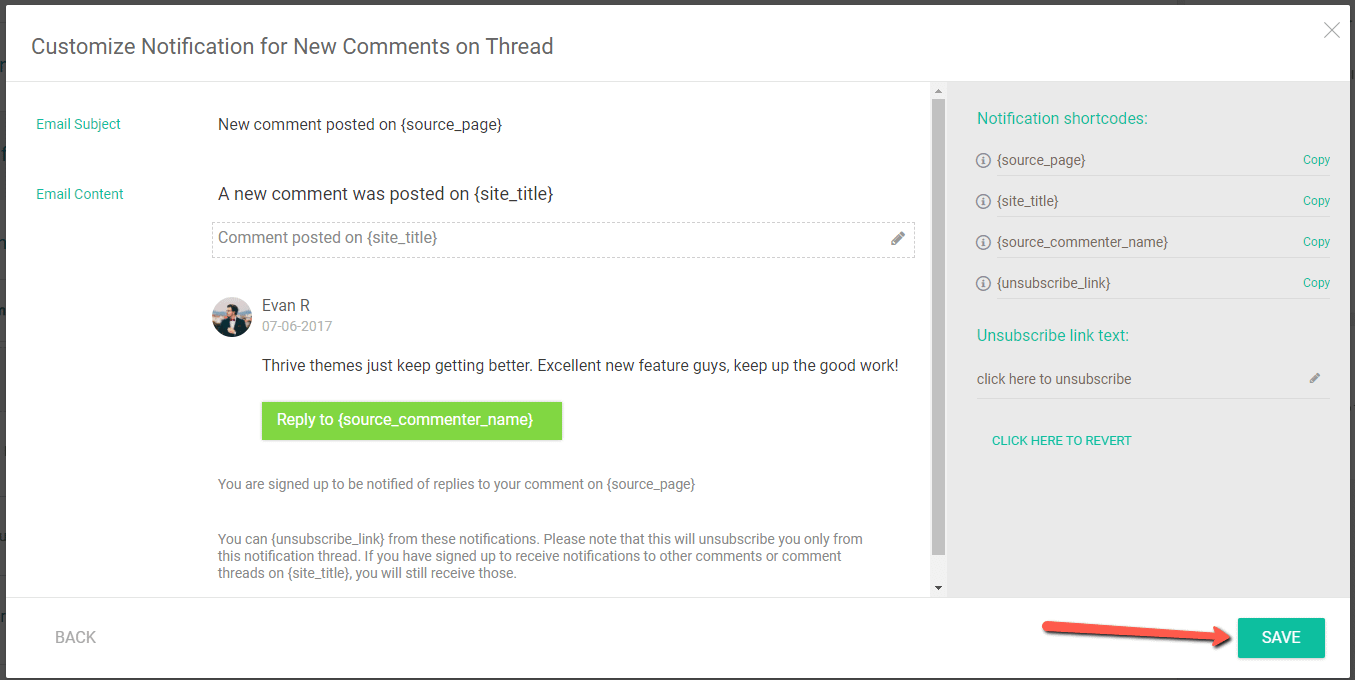Click the 'A new comment was posted' heading
This screenshot has height=680, width=1355.
(386, 194)
